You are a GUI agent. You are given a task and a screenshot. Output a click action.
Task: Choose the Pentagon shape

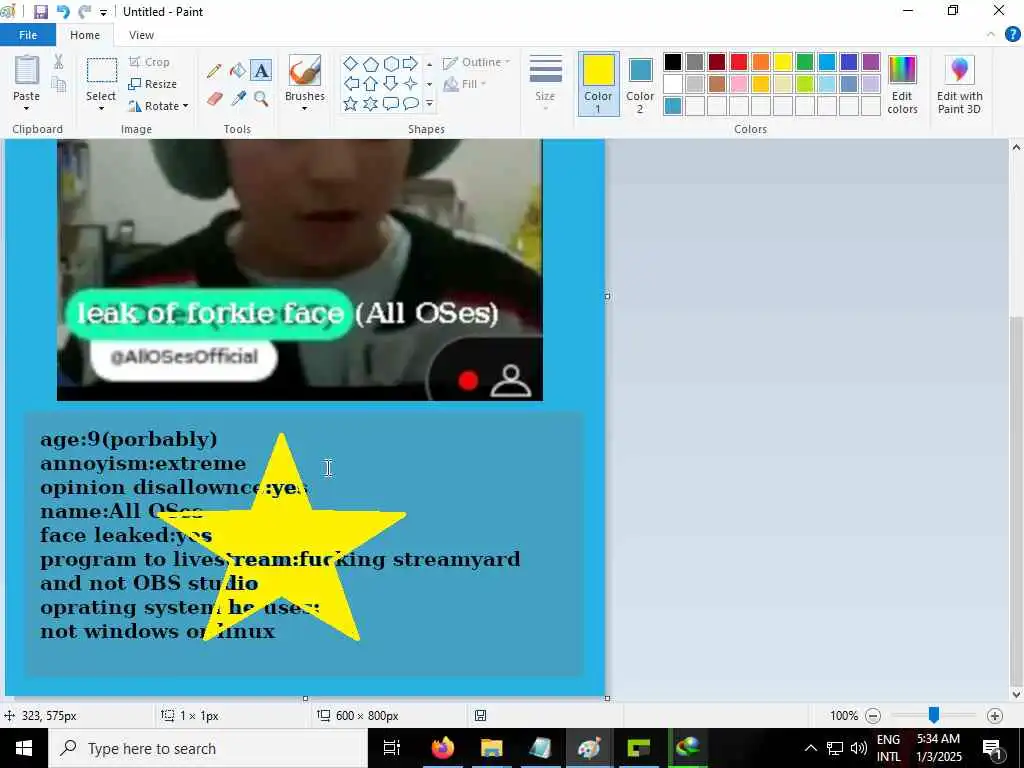370,63
